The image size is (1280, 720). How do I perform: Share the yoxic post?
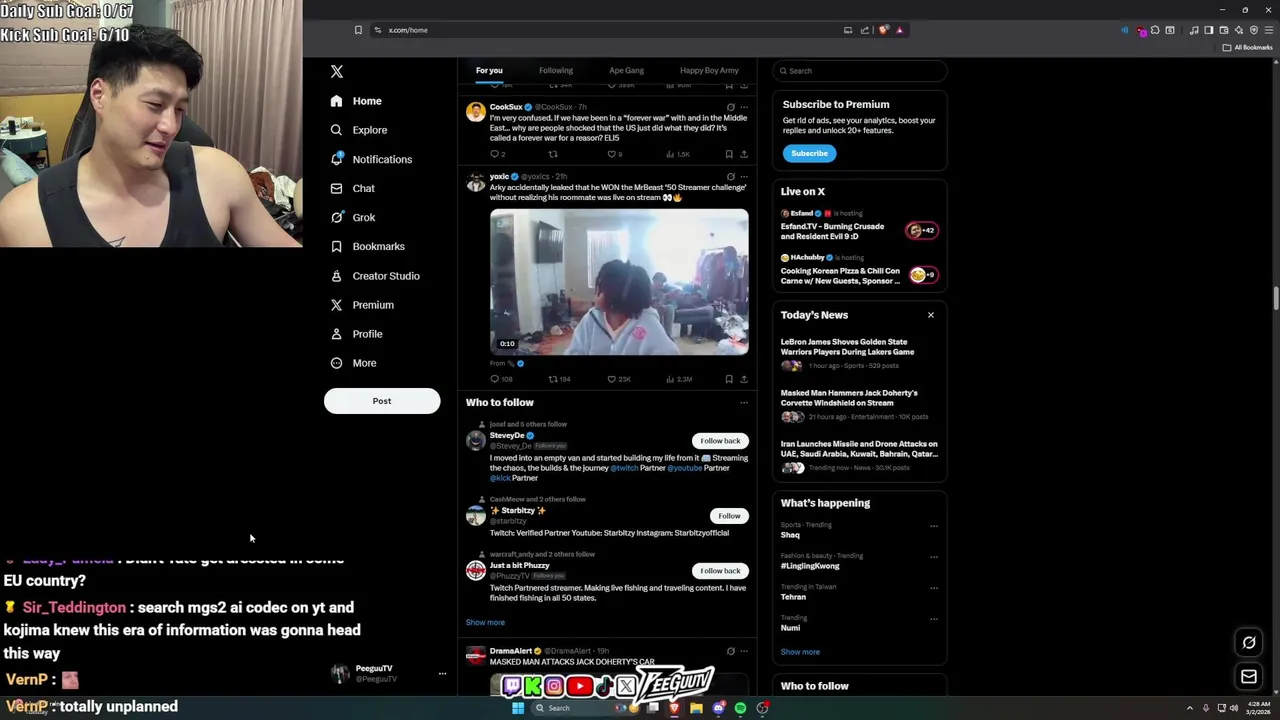click(x=743, y=379)
